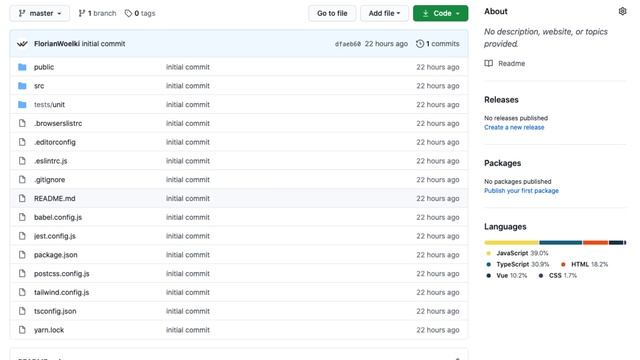Viewport: 640px width, 360px height.
Task: Click the Go to file button
Action: coord(332,13)
